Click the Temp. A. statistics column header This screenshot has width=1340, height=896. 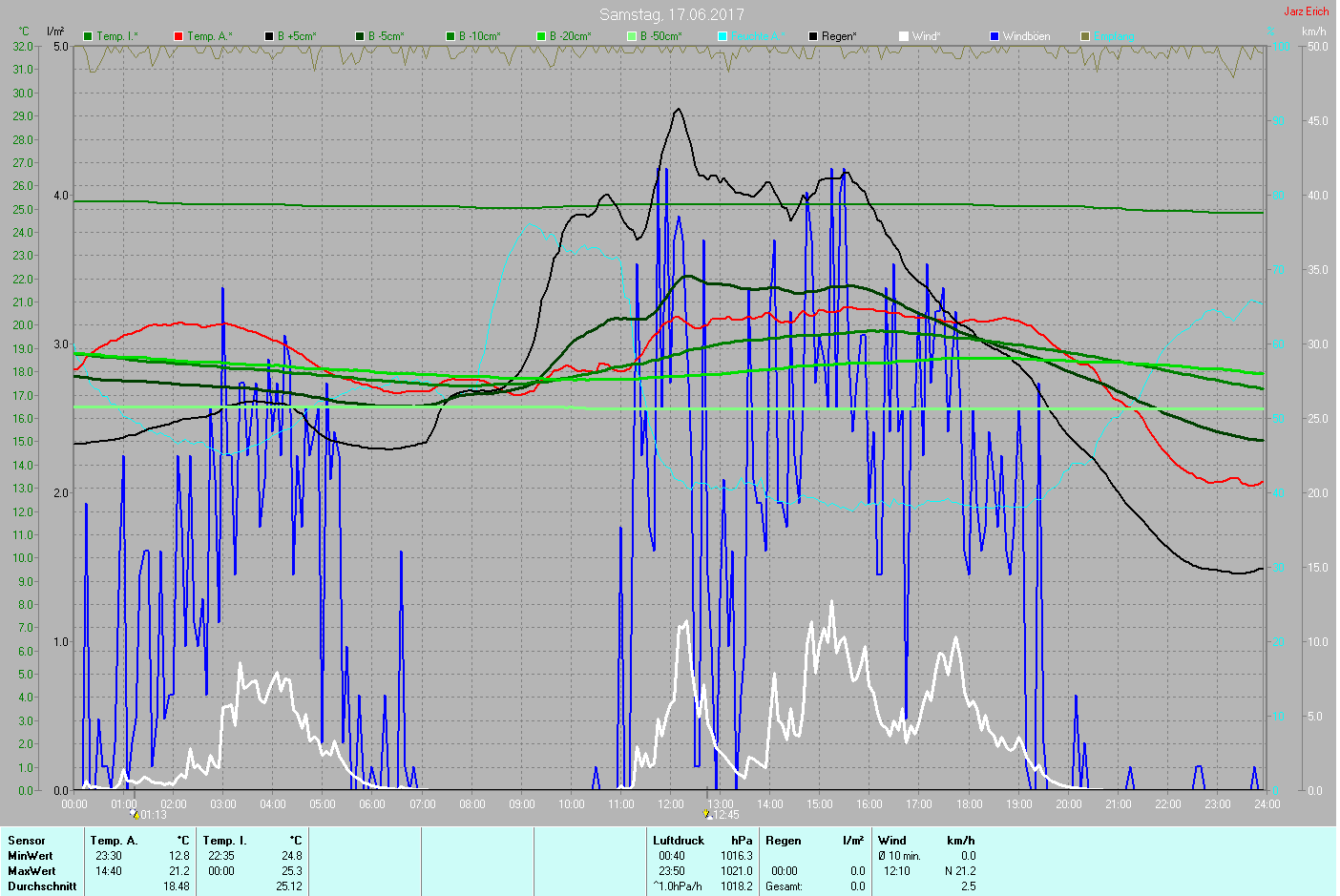(x=114, y=841)
